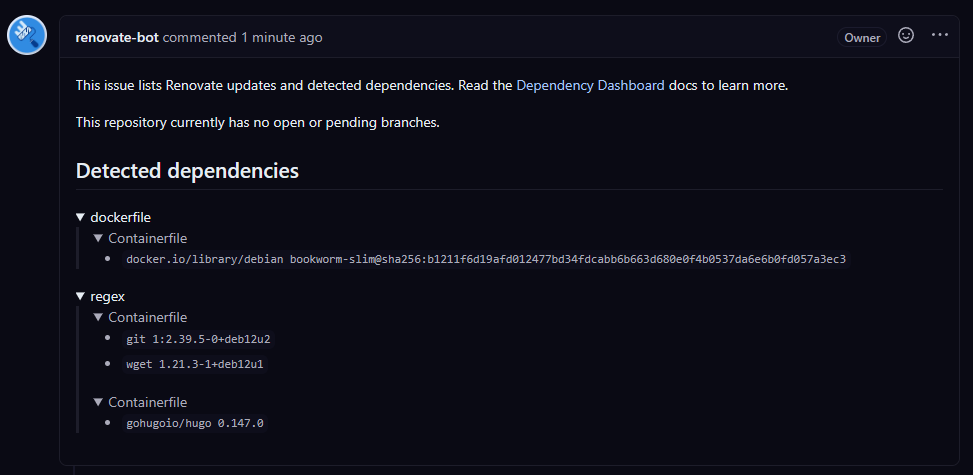
Task: Open the renovate-bot avatar profile picture
Action: pos(27,35)
